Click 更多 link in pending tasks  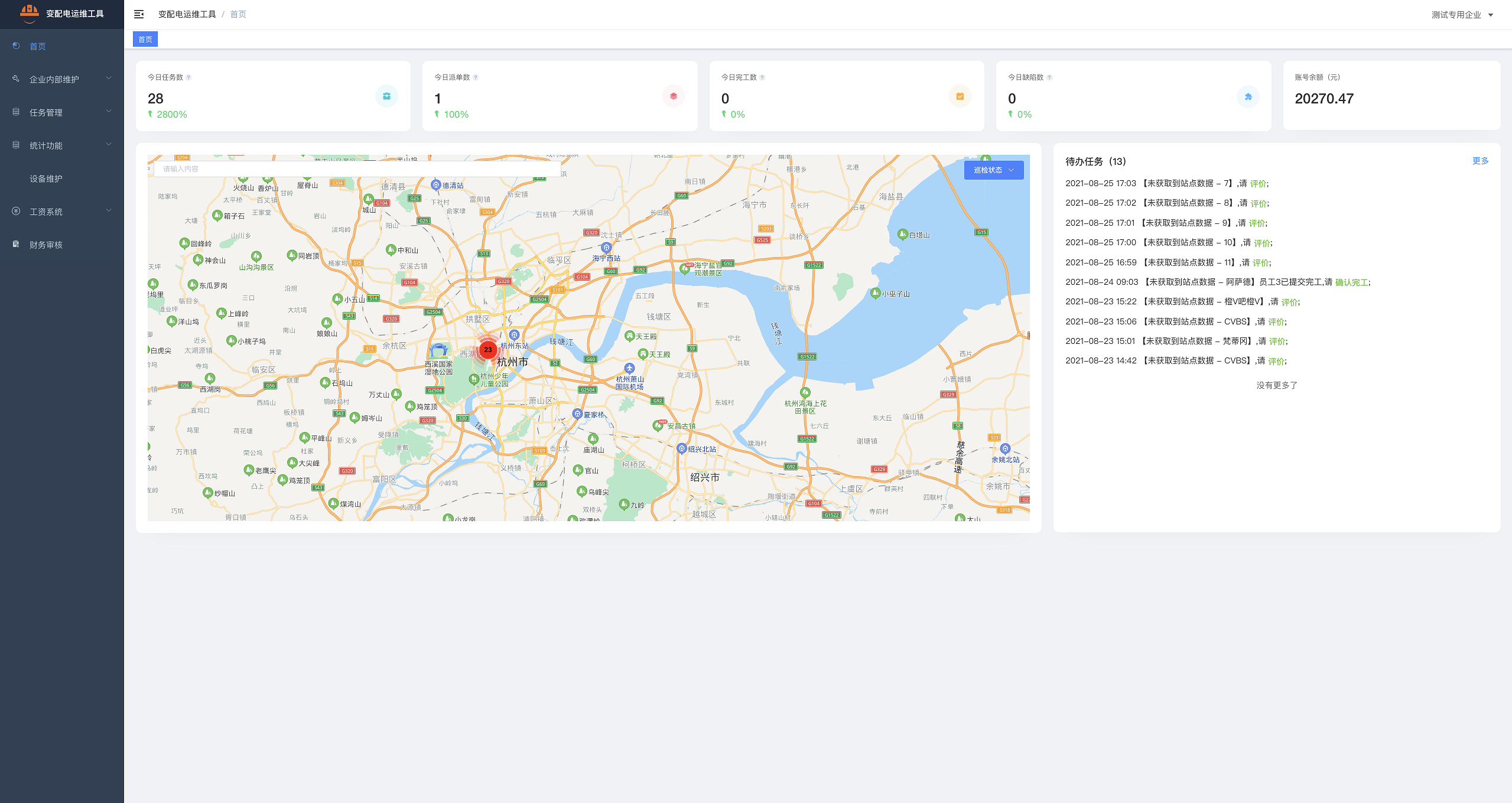(x=1480, y=161)
